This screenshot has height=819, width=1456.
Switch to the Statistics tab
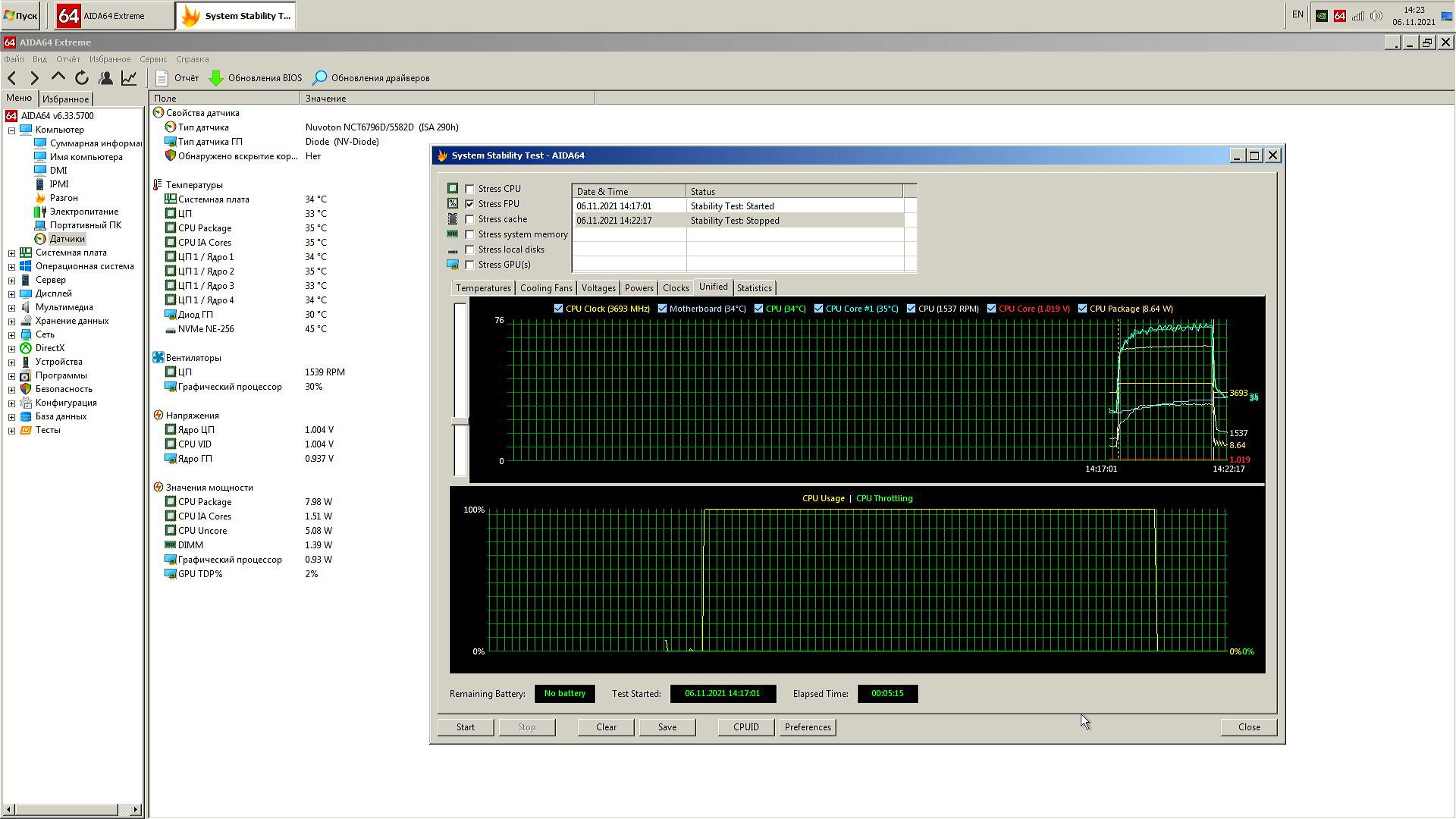pyautogui.click(x=754, y=288)
